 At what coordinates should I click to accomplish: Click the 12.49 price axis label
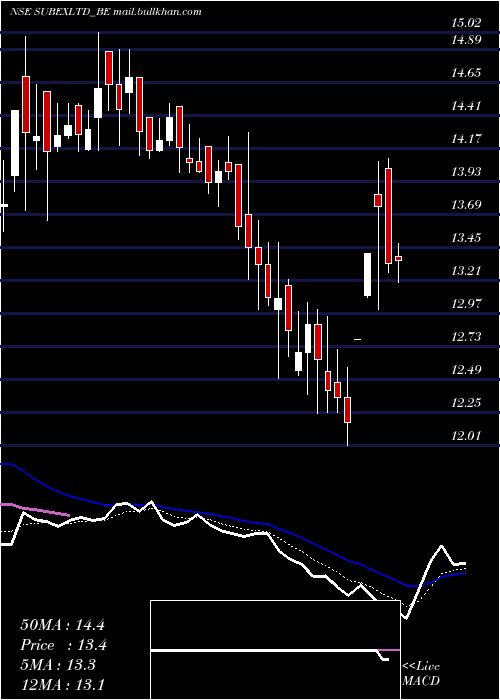click(466, 370)
